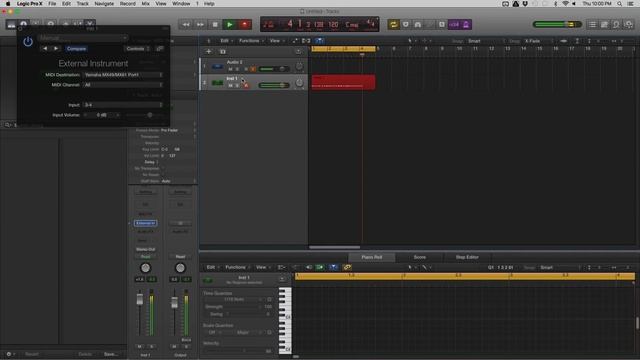This screenshot has width=640, height=360.
Task: Click Spotlight search icon in menu bar
Action: [620, 4]
